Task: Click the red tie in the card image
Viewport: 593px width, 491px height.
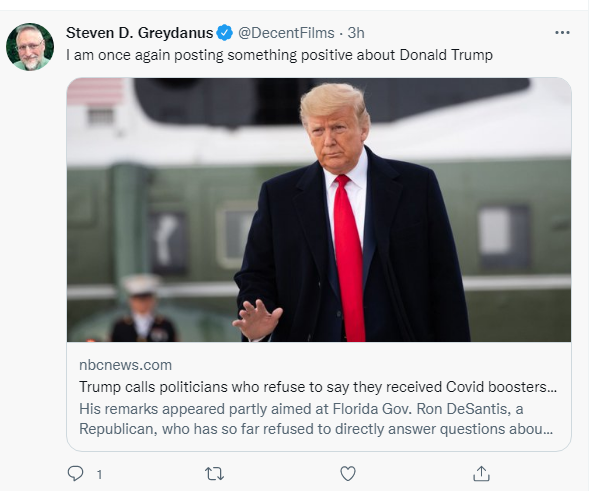Action: tap(349, 259)
